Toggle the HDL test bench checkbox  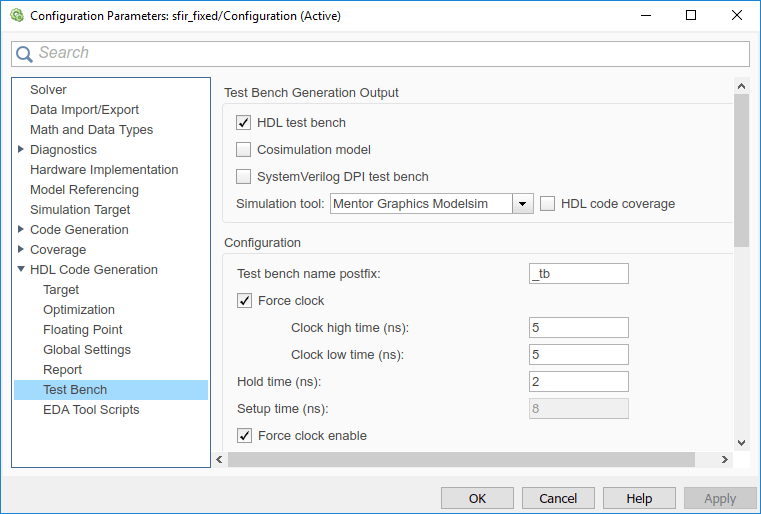[243, 123]
